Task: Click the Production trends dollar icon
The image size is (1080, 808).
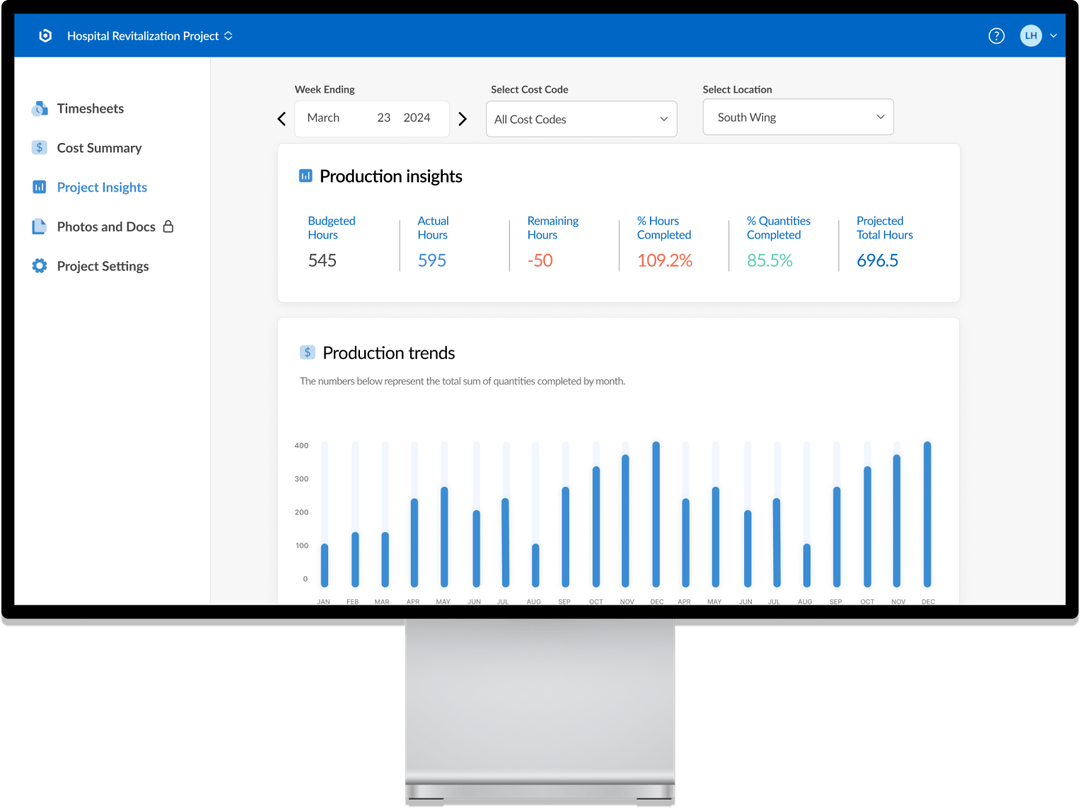Action: pos(307,352)
